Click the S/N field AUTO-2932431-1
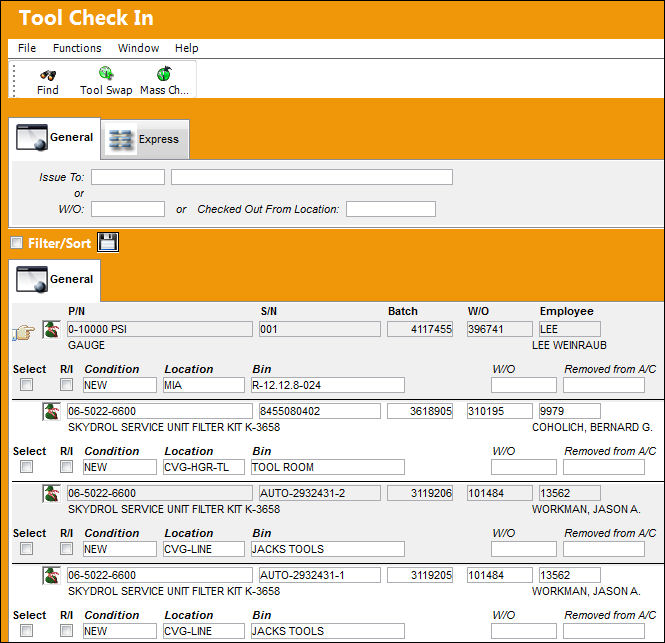The width and height of the screenshot is (665, 643). (320, 575)
